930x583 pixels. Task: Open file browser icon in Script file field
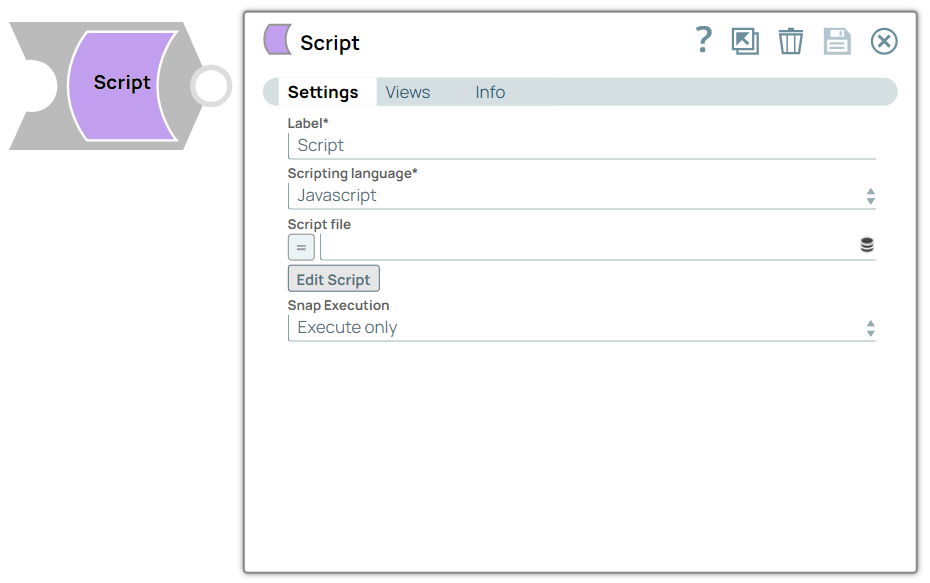click(x=867, y=245)
